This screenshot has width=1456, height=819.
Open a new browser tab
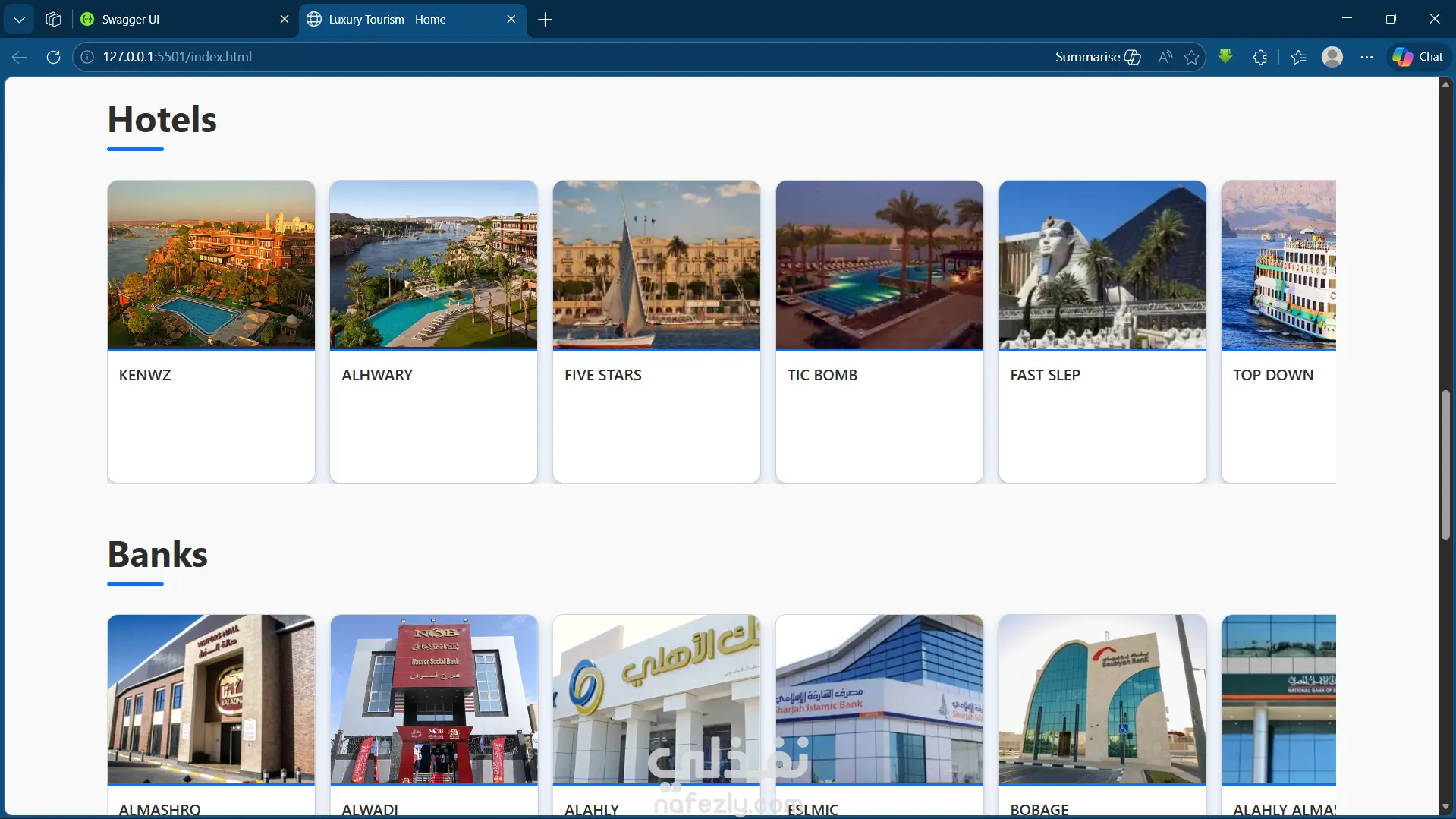pyautogui.click(x=545, y=20)
